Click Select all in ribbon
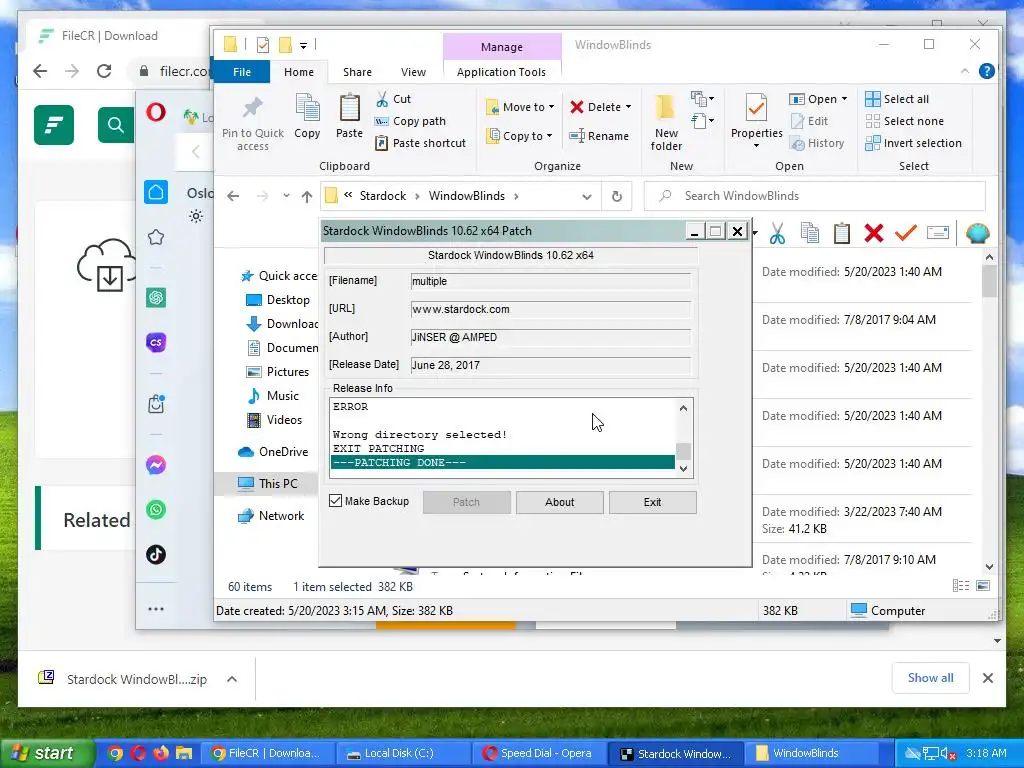 point(897,99)
